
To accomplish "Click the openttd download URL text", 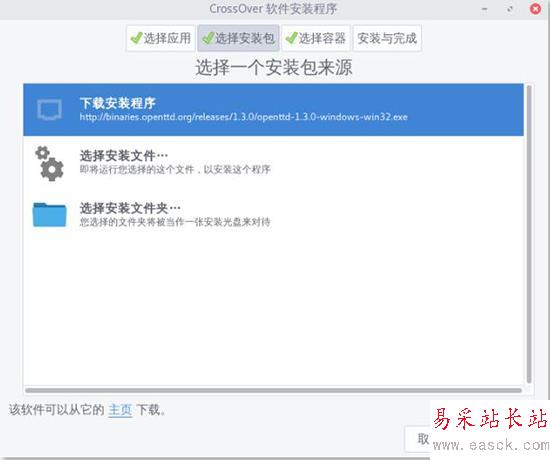I will [243, 117].
